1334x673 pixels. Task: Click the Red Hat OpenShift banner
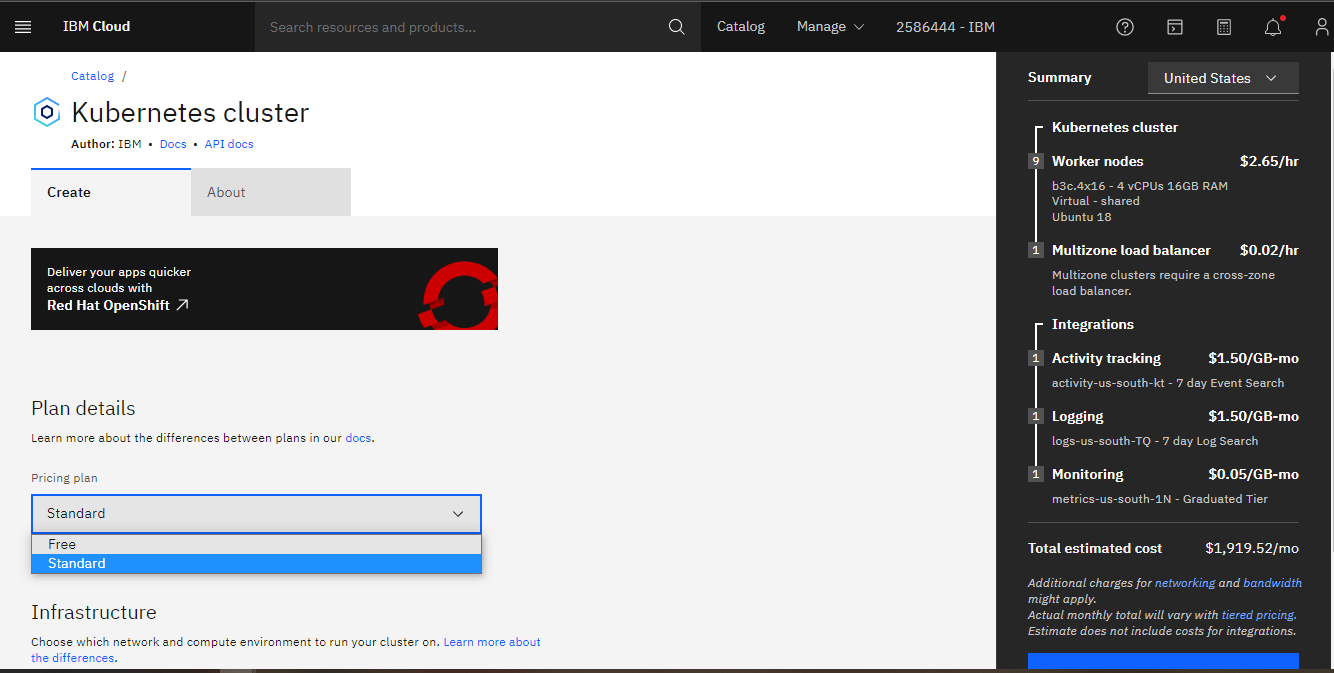click(264, 289)
